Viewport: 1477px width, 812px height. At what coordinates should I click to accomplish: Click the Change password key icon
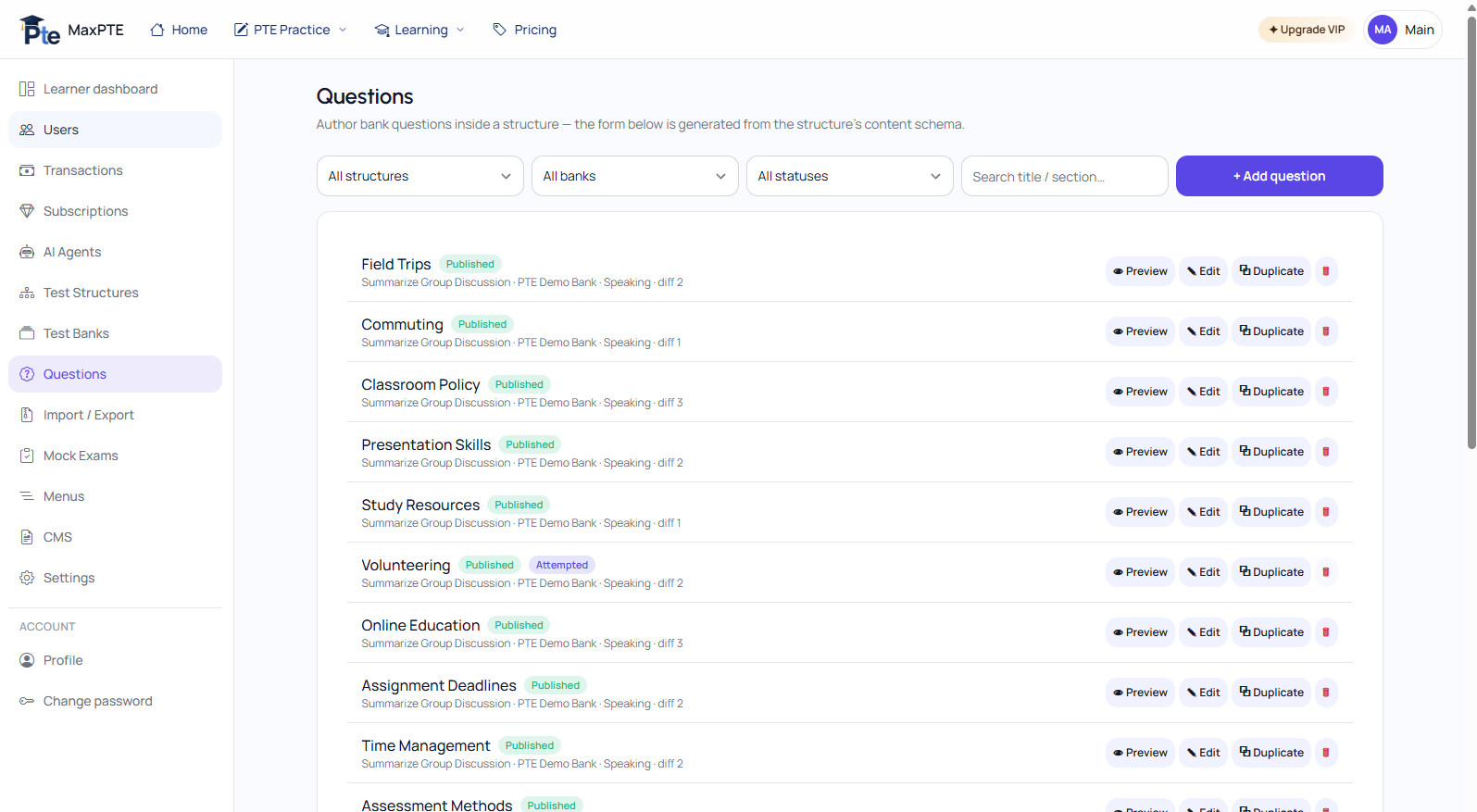27,701
